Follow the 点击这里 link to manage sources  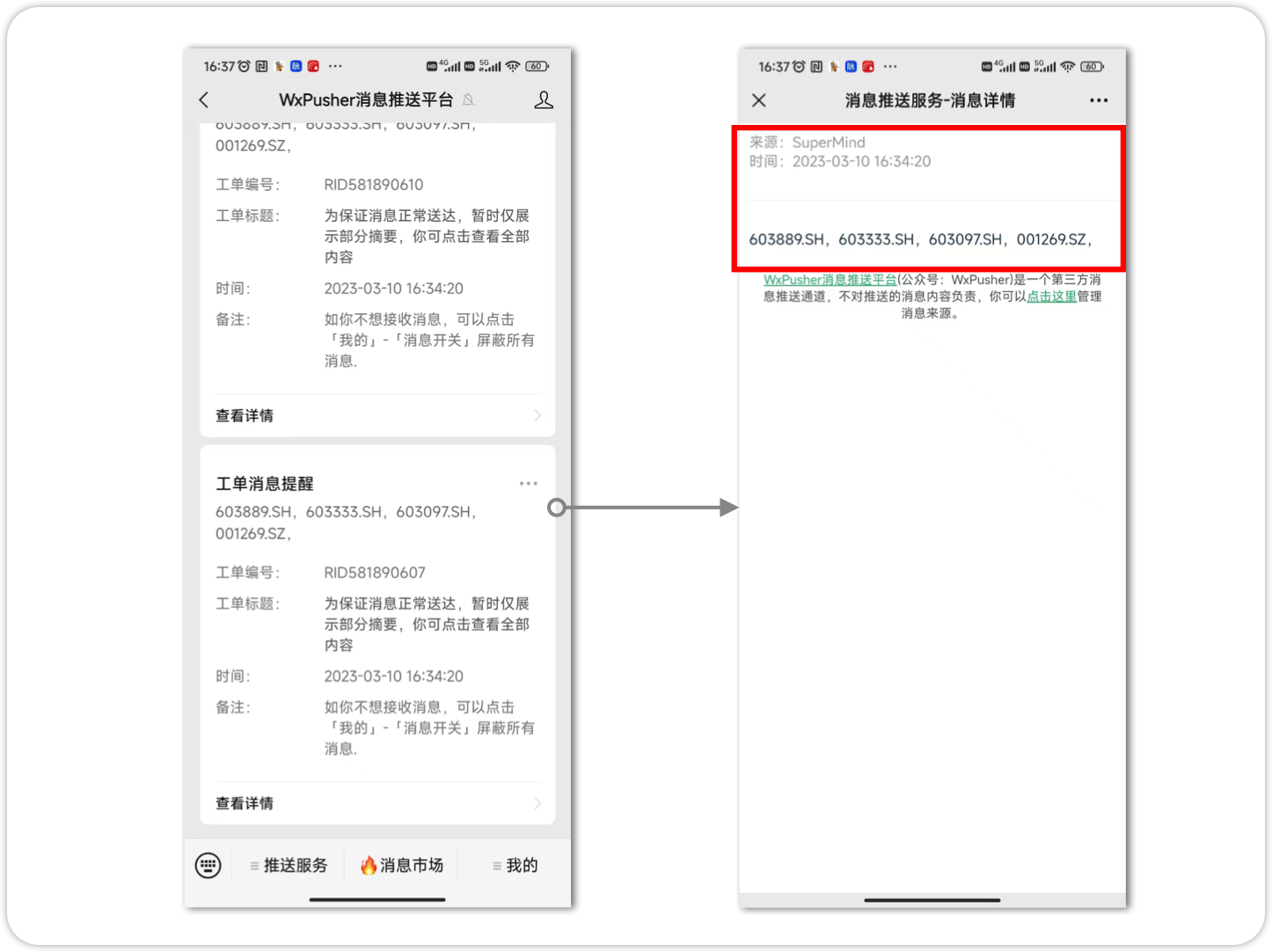[1051, 297]
